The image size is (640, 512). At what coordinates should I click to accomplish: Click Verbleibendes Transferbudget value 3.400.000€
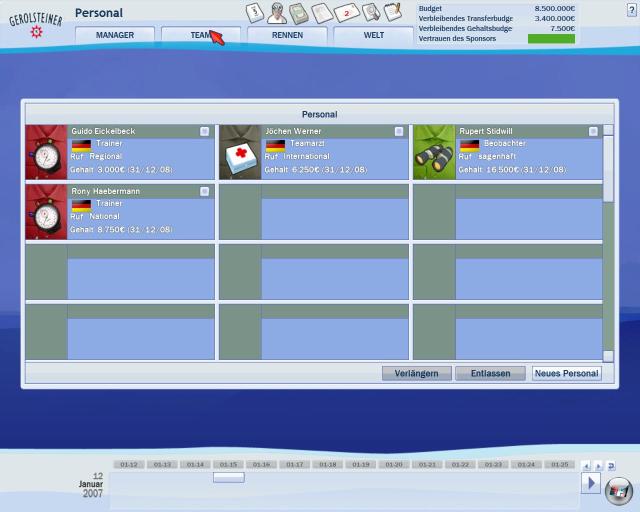555,18
